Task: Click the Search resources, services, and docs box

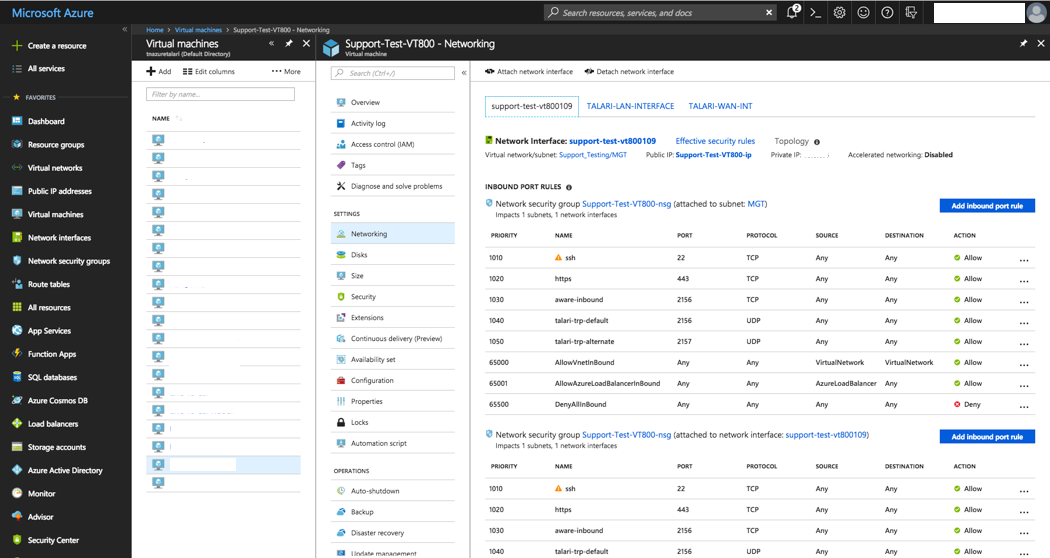Action: (661, 13)
